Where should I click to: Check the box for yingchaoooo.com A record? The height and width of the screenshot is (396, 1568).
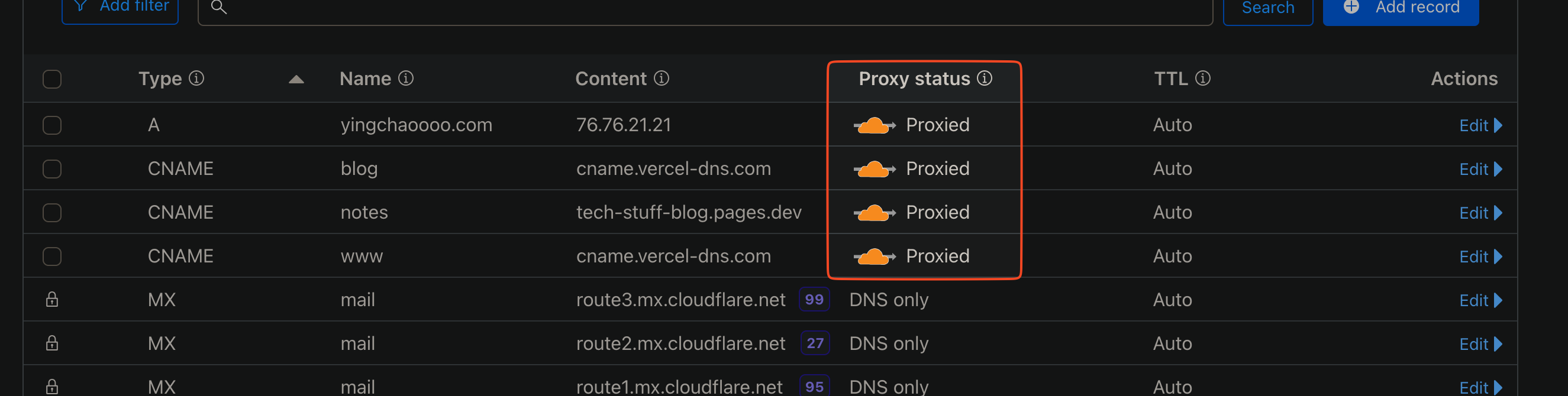point(52,125)
